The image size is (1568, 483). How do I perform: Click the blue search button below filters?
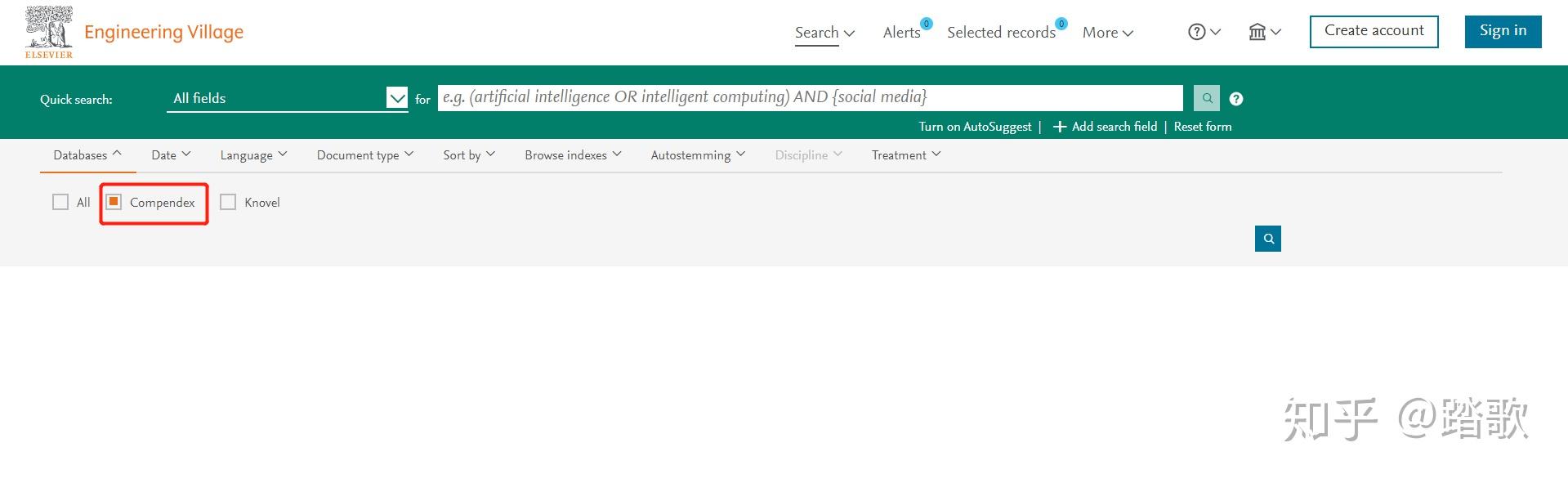point(1268,239)
